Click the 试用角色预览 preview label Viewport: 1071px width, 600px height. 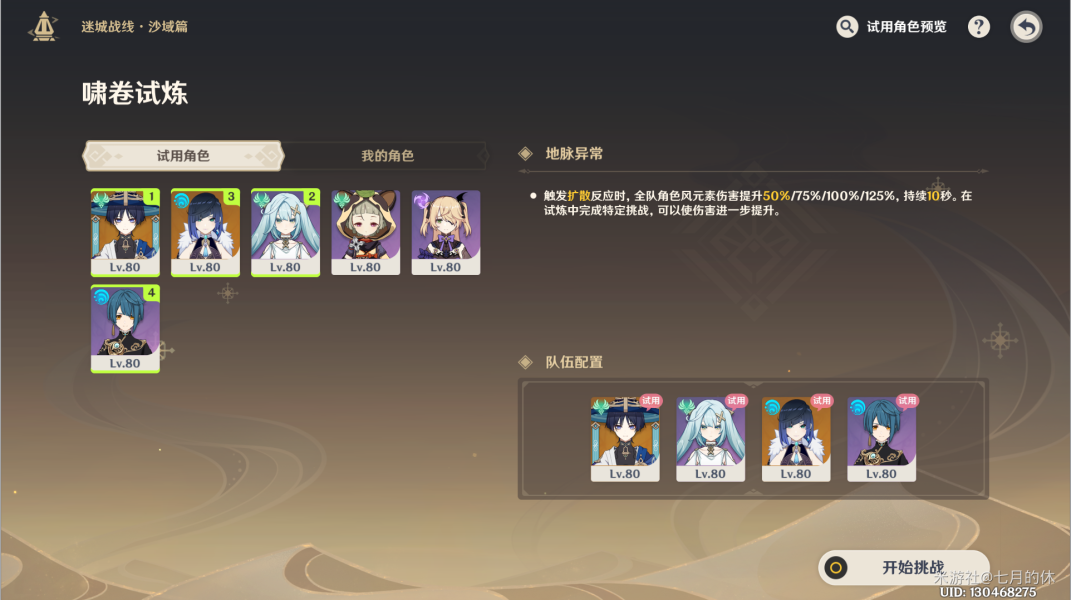[x=906, y=27]
